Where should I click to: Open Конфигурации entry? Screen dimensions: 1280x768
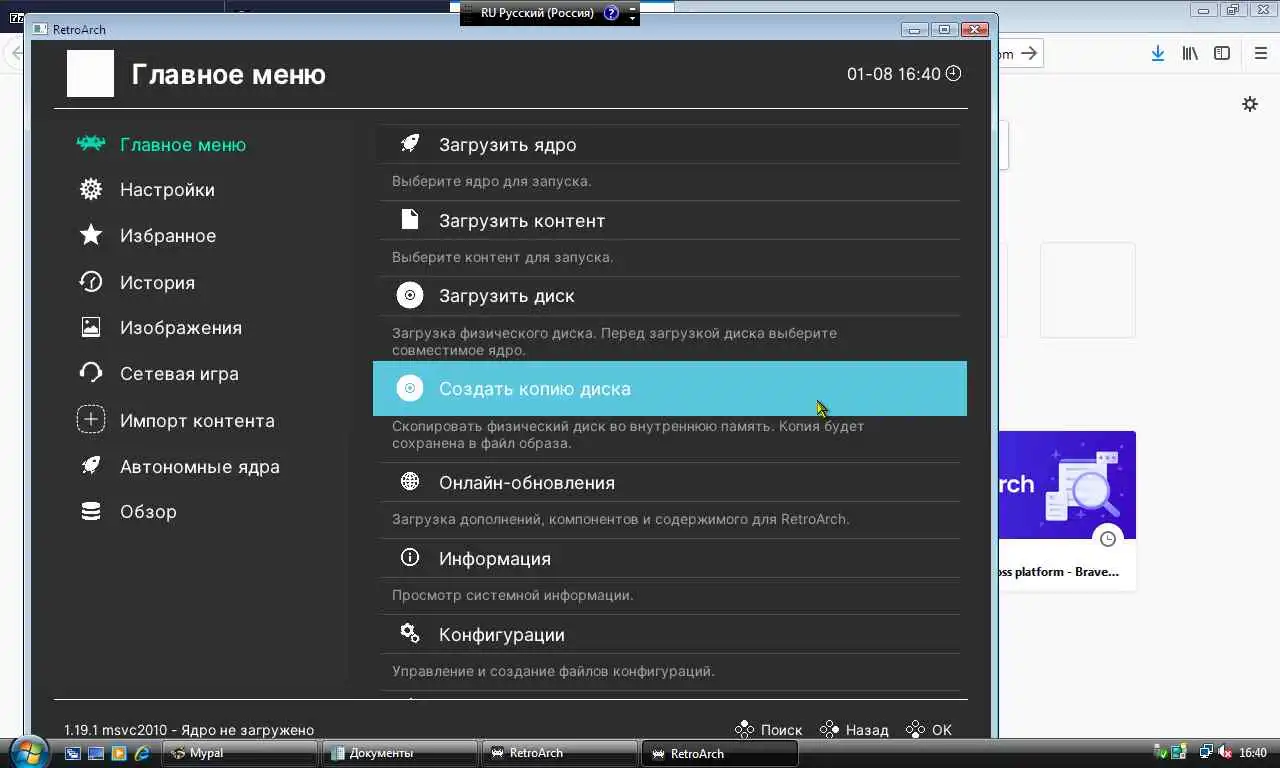tap(670, 634)
